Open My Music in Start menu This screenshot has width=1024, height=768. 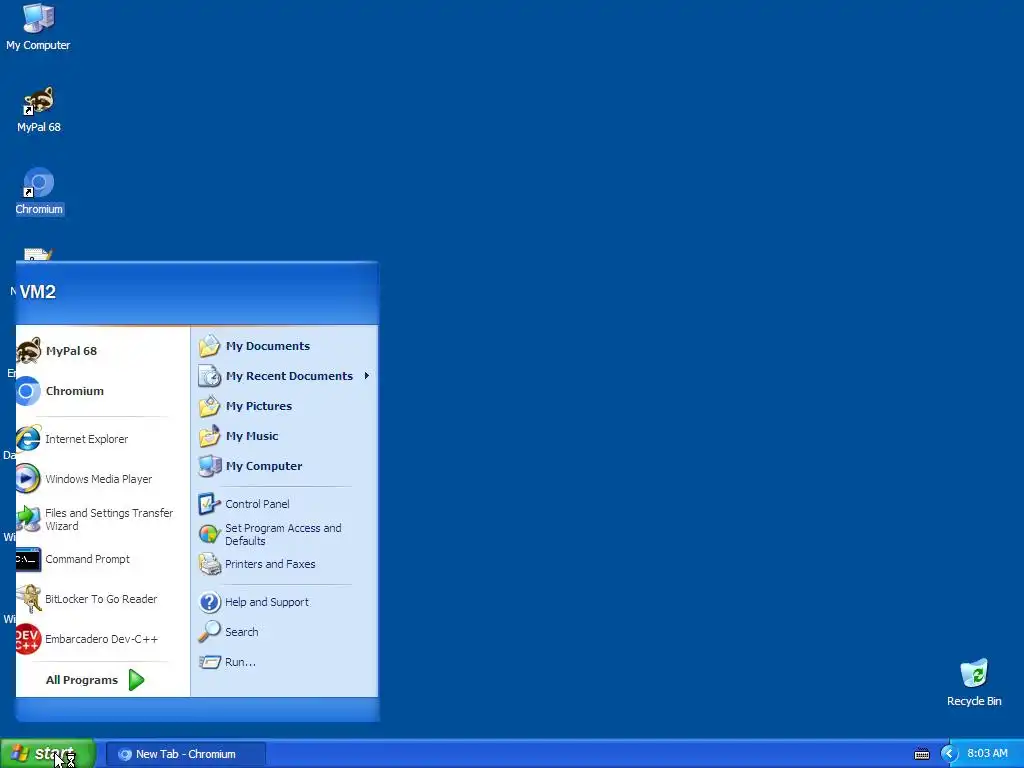click(x=285, y=436)
